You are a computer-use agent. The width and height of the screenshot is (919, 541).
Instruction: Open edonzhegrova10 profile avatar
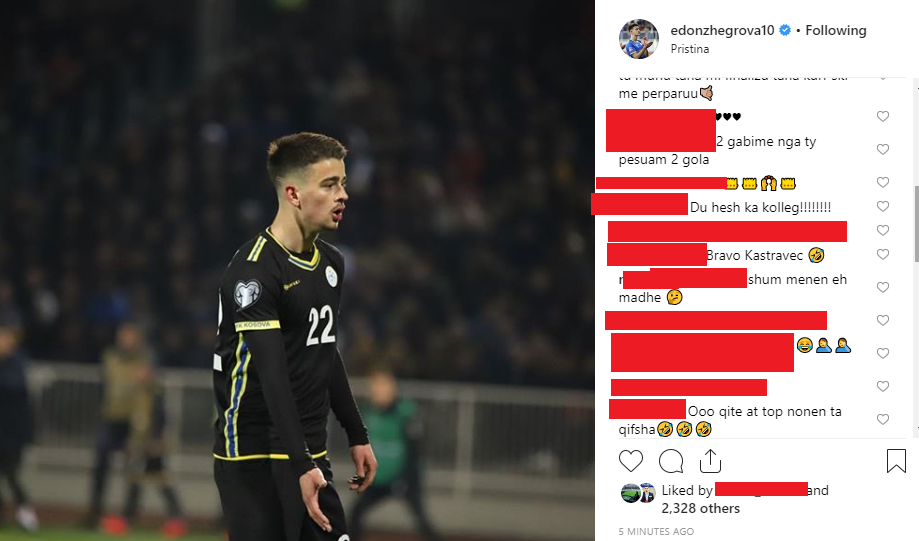pyautogui.click(x=639, y=39)
